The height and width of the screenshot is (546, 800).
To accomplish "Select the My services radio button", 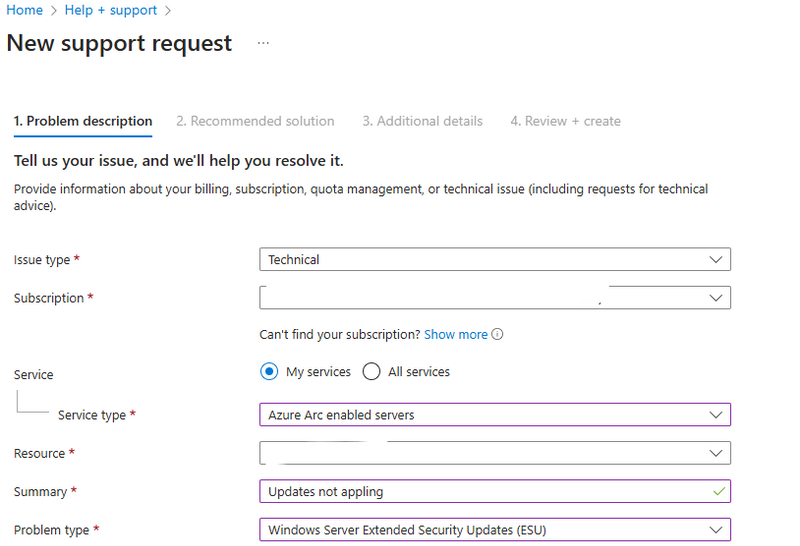I will click(269, 372).
